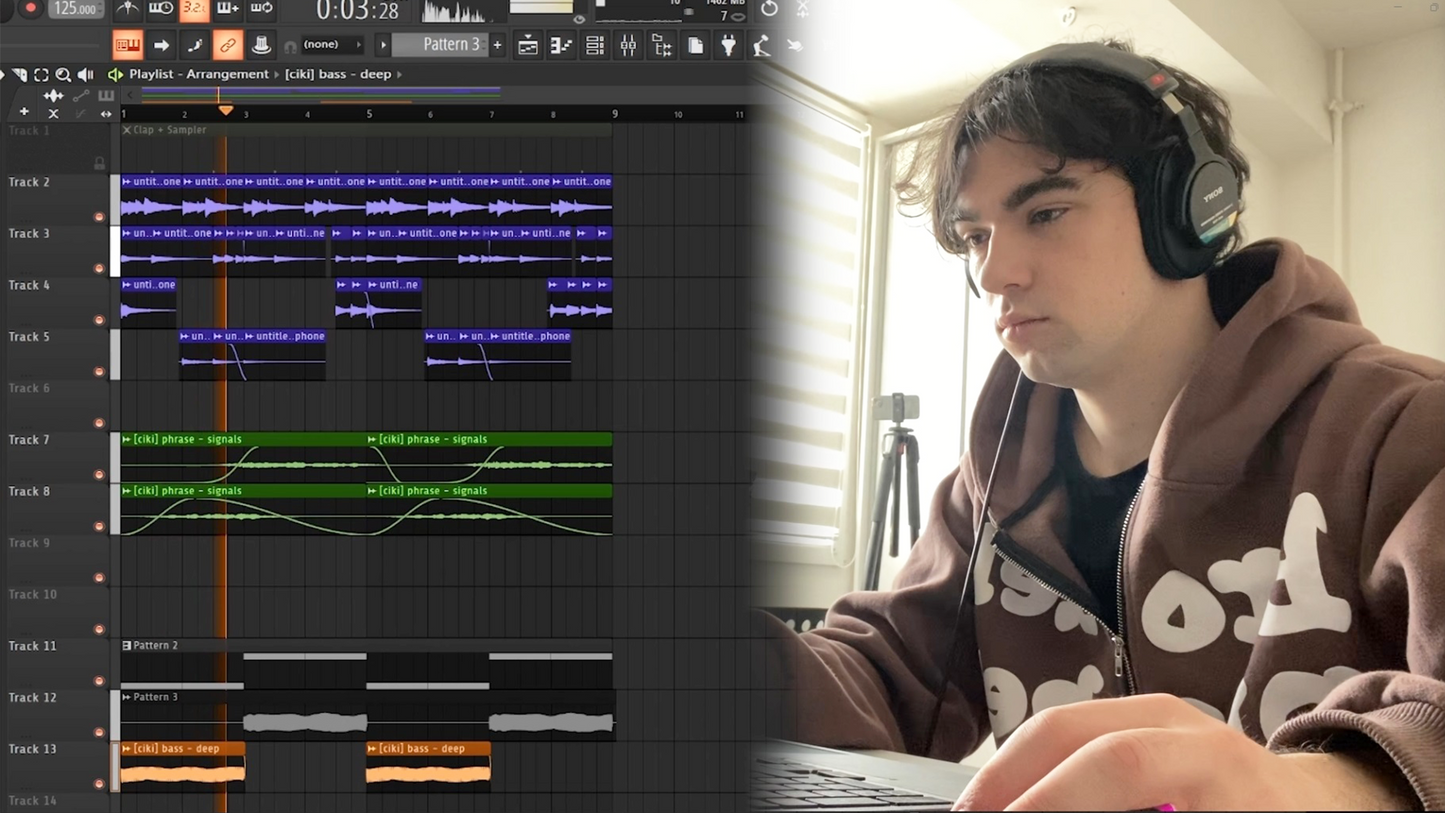Screen dimensions: 1445x813
Task: Mute Track 2 with its orange dot
Action: pos(99,217)
